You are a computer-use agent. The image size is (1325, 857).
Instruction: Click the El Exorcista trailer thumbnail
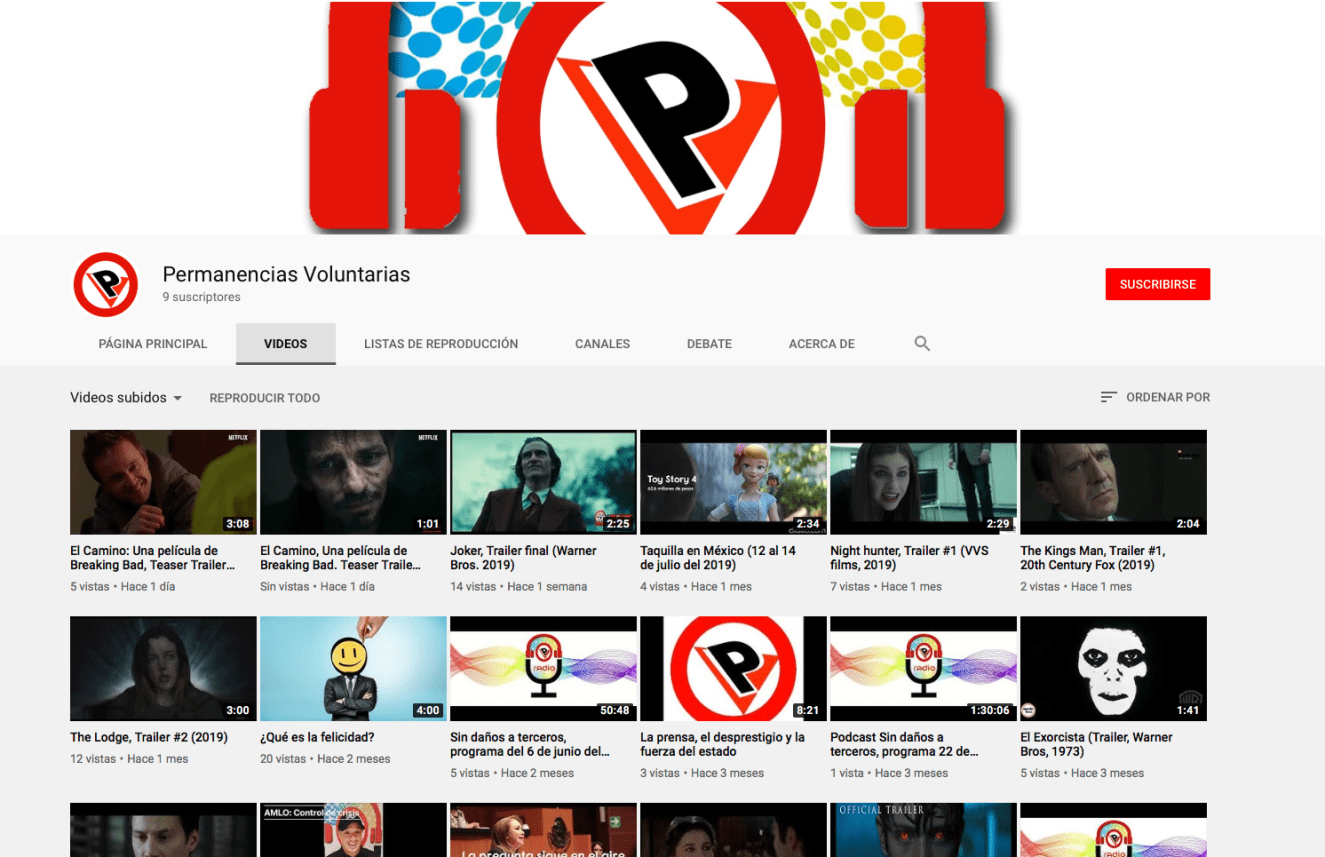pos(1113,668)
